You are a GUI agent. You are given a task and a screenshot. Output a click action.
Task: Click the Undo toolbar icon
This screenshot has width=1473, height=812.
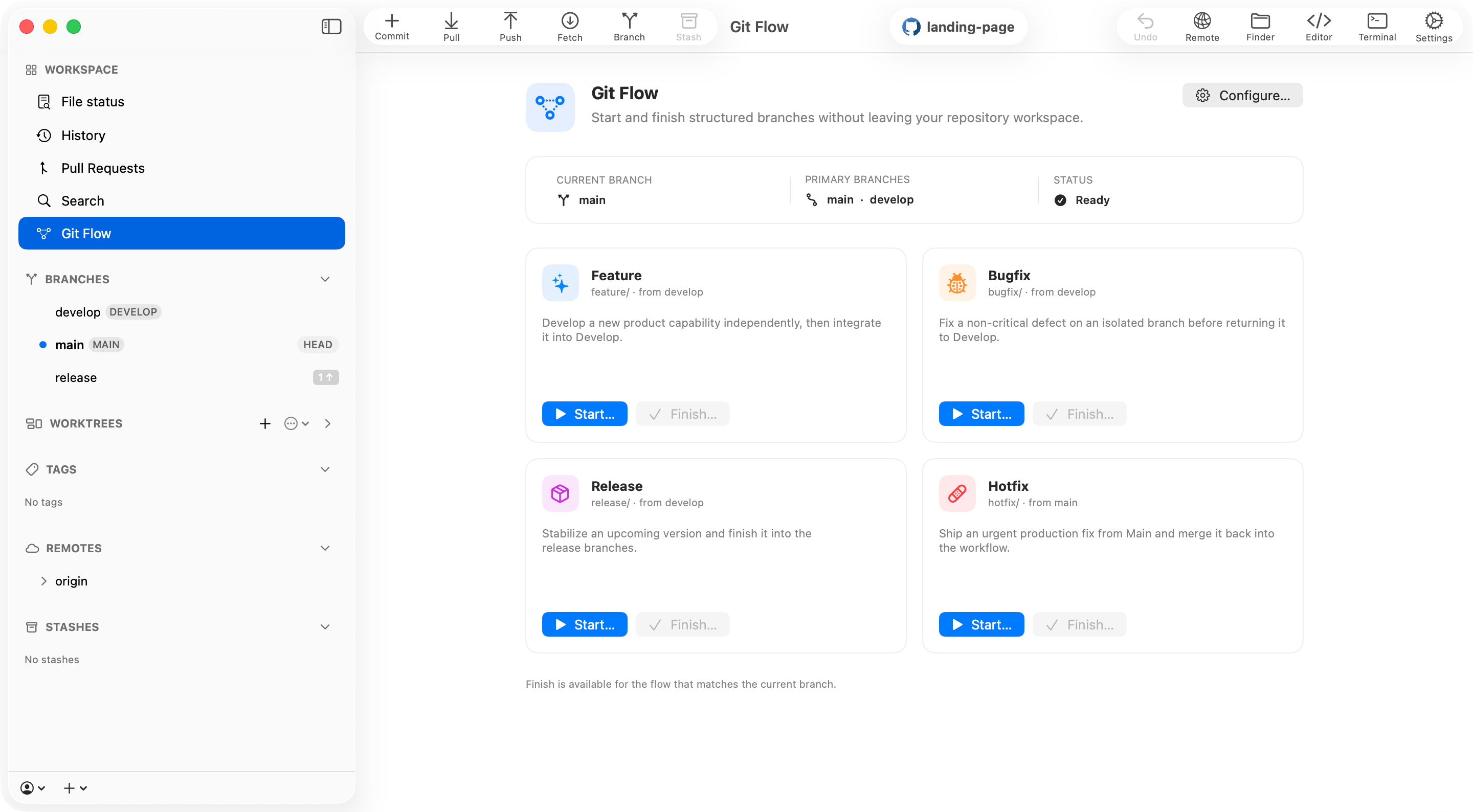click(1145, 27)
